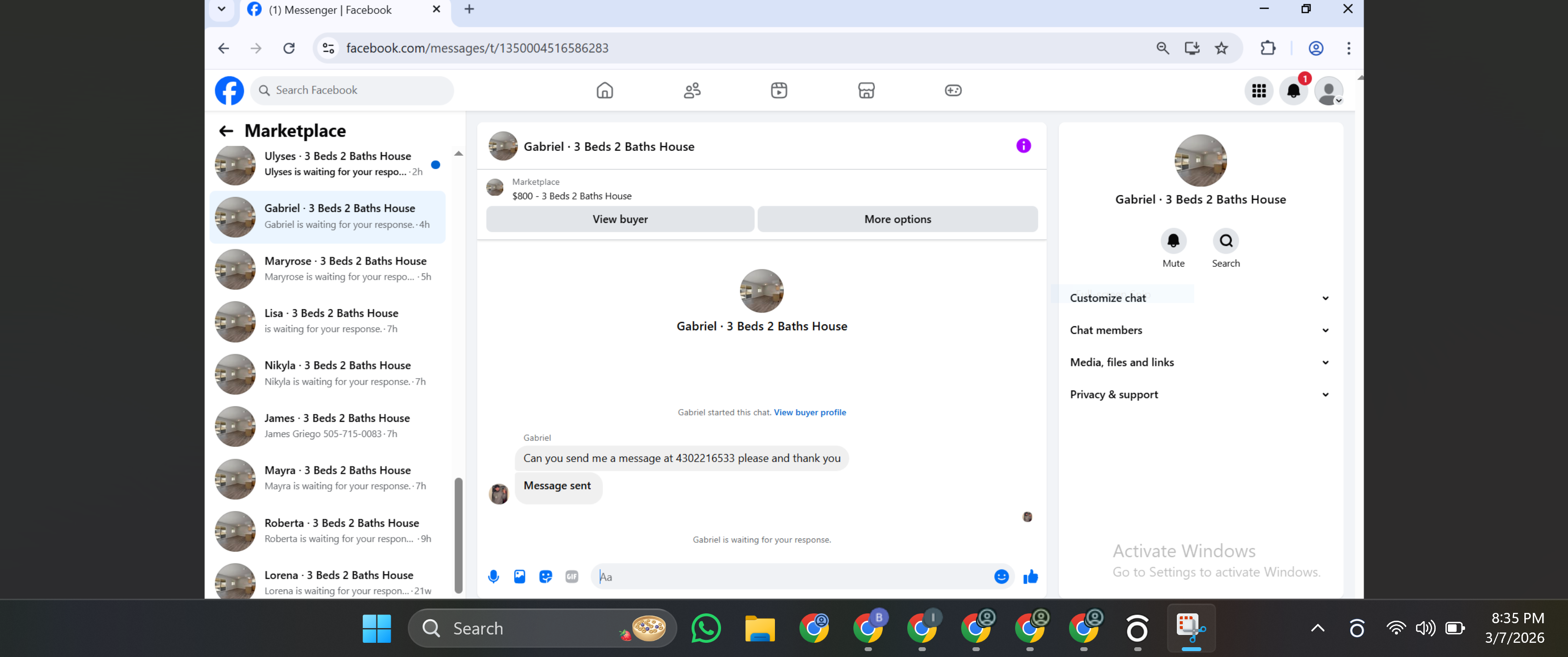Click the Search Facebook field
Screen dimensions: 1568x657
click(x=352, y=91)
